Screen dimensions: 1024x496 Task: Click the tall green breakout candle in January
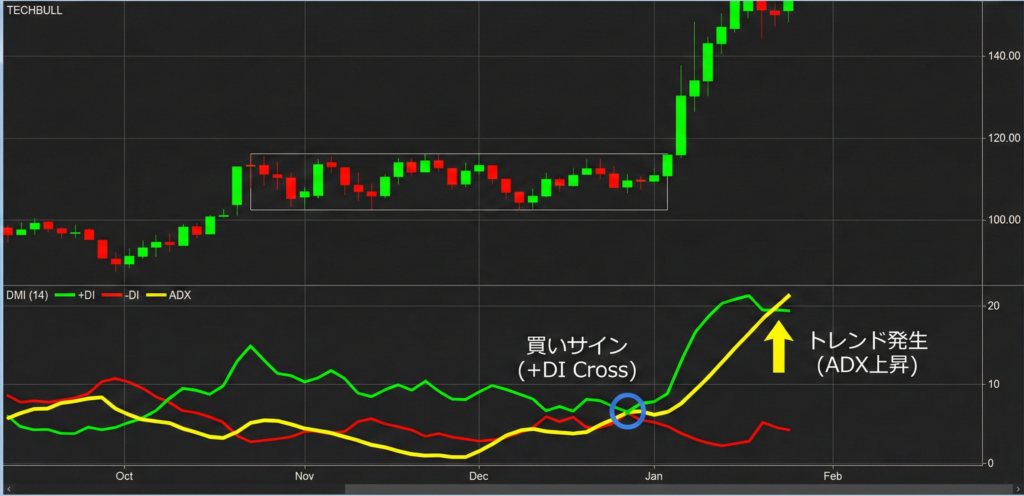(x=681, y=125)
